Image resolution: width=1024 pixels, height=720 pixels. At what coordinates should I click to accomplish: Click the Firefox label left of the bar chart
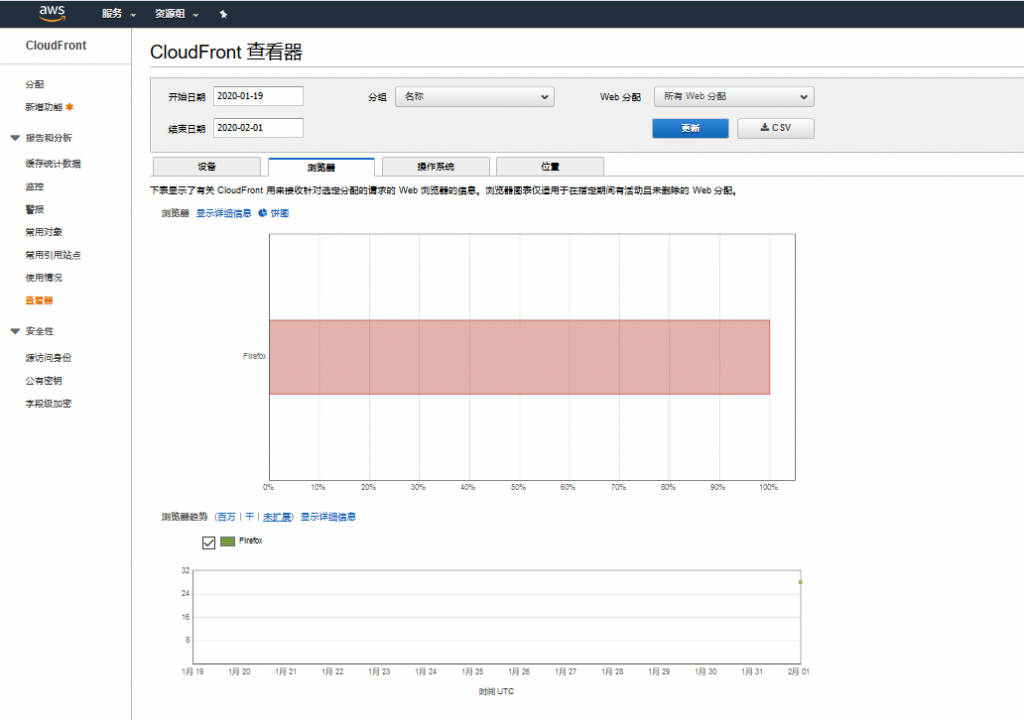pyautogui.click(x=254, y=356)
